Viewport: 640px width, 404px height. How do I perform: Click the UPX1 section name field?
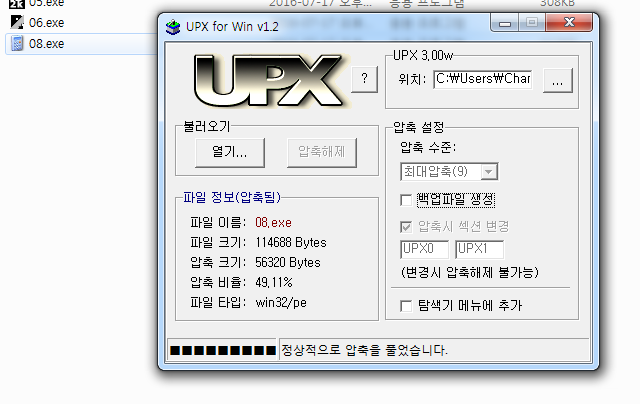coord(479,249)
